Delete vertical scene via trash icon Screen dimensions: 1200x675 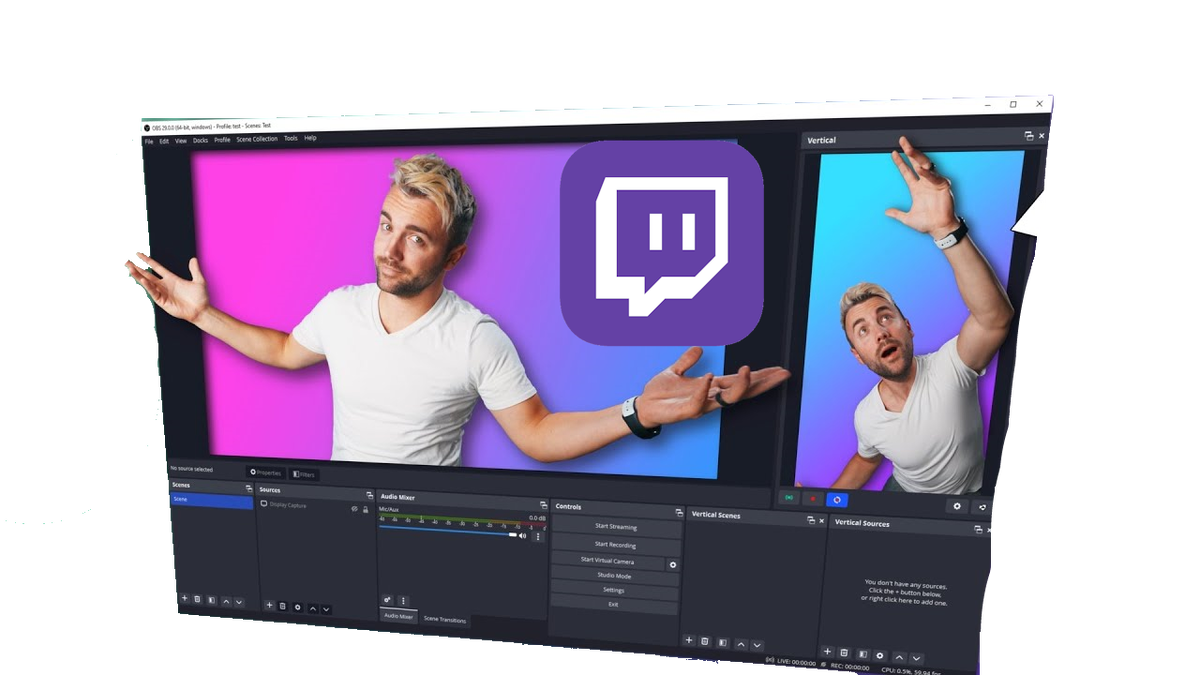point(705,641)
